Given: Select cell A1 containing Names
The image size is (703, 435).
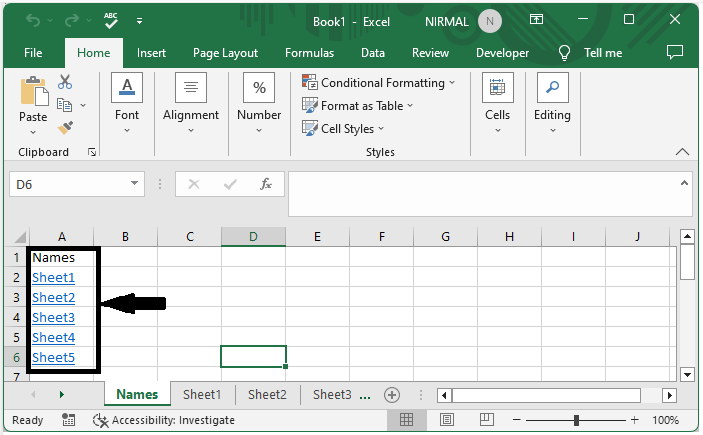Looking at the screenshot, I should tap(61, 257).
